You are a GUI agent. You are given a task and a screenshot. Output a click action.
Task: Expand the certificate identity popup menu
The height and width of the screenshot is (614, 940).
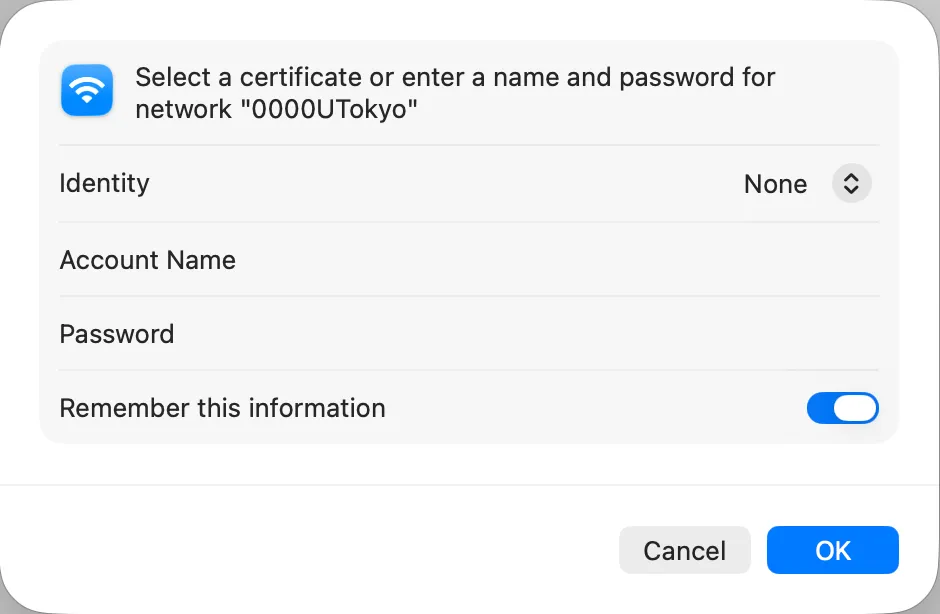(x=851, y=183)
